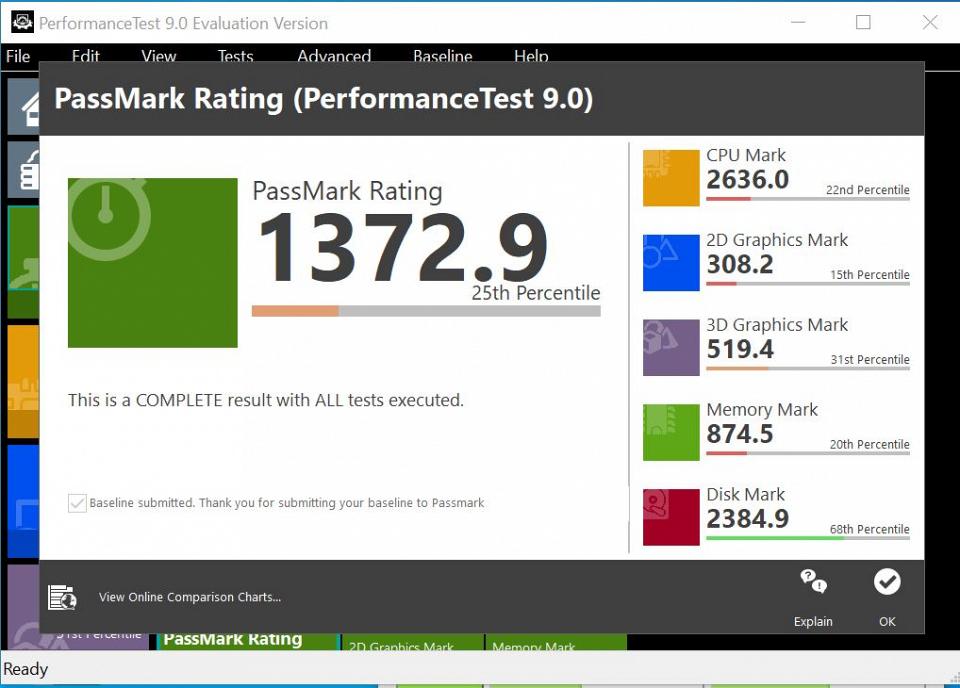Click the CPU Mark score 2636.0
Viewport: 960px width, 688px height.
pyautogui.click(x=748, y=179)
